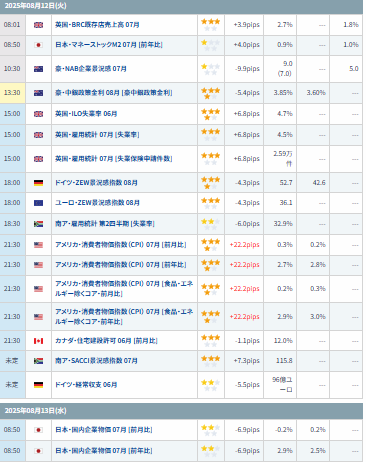Open 豪・中銀政策金利 08月 indicator link

pos(114,93)
